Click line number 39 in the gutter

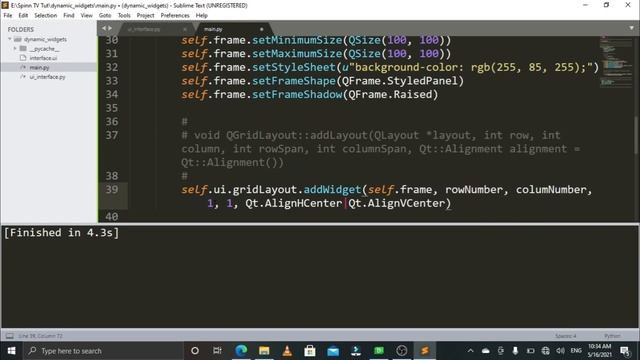click(111, 189)
